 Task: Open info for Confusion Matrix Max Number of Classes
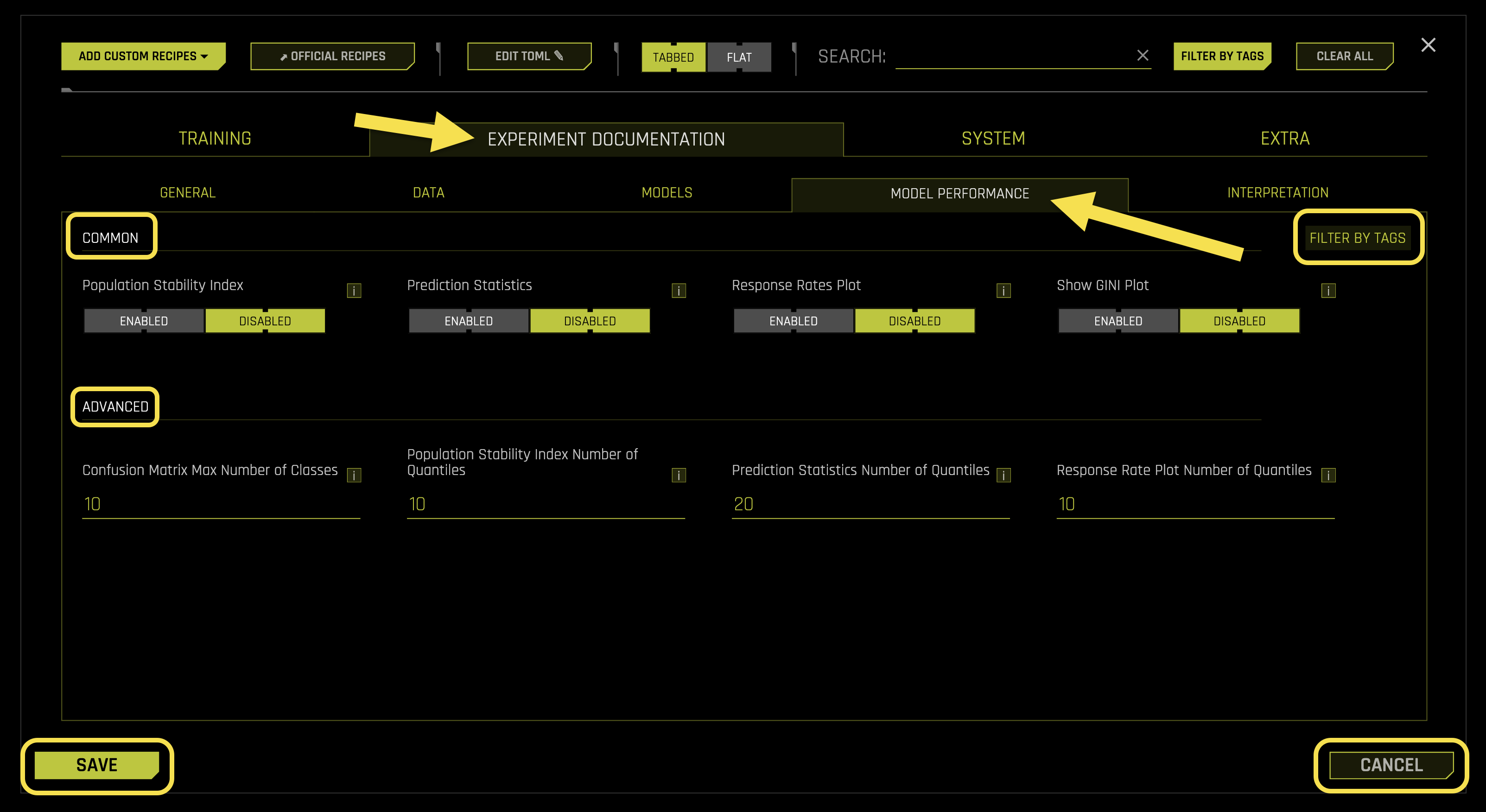pyautogui.click(x=354, y=475)
